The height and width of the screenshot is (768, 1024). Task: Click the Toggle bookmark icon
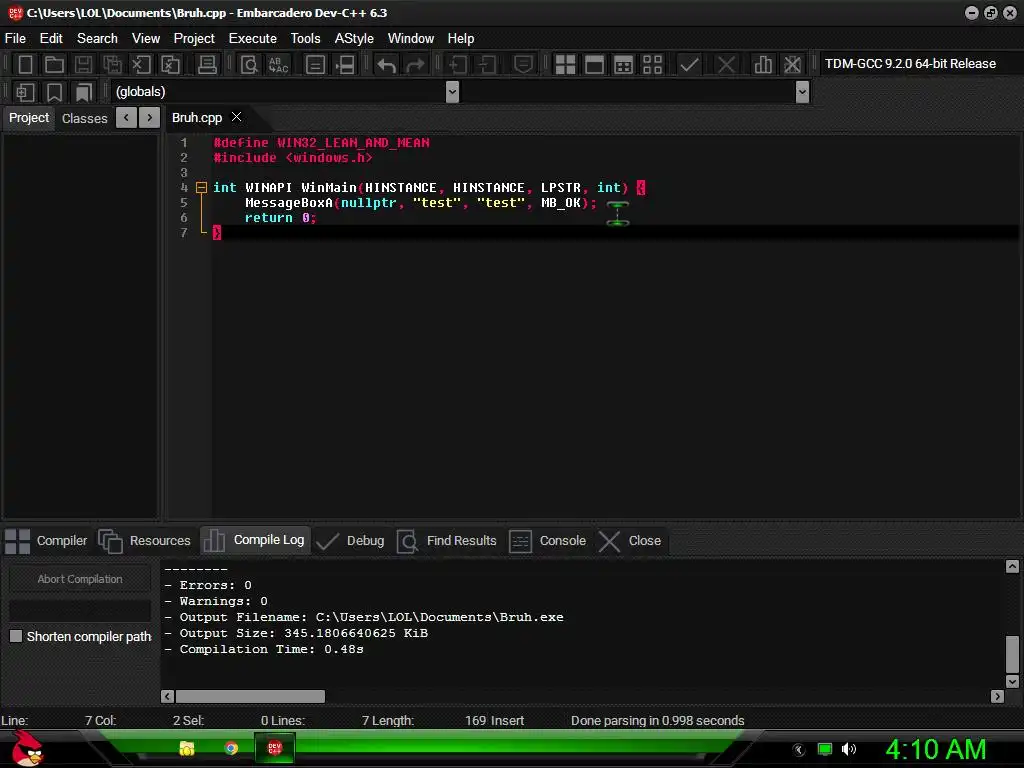coord(54,92)
